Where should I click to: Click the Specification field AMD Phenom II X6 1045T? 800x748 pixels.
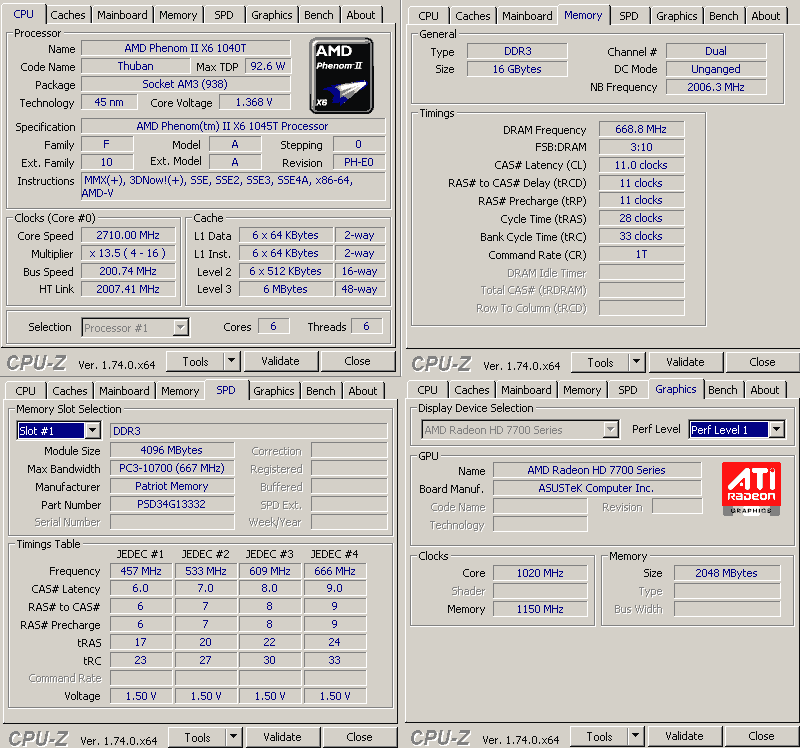coord(233,126)
